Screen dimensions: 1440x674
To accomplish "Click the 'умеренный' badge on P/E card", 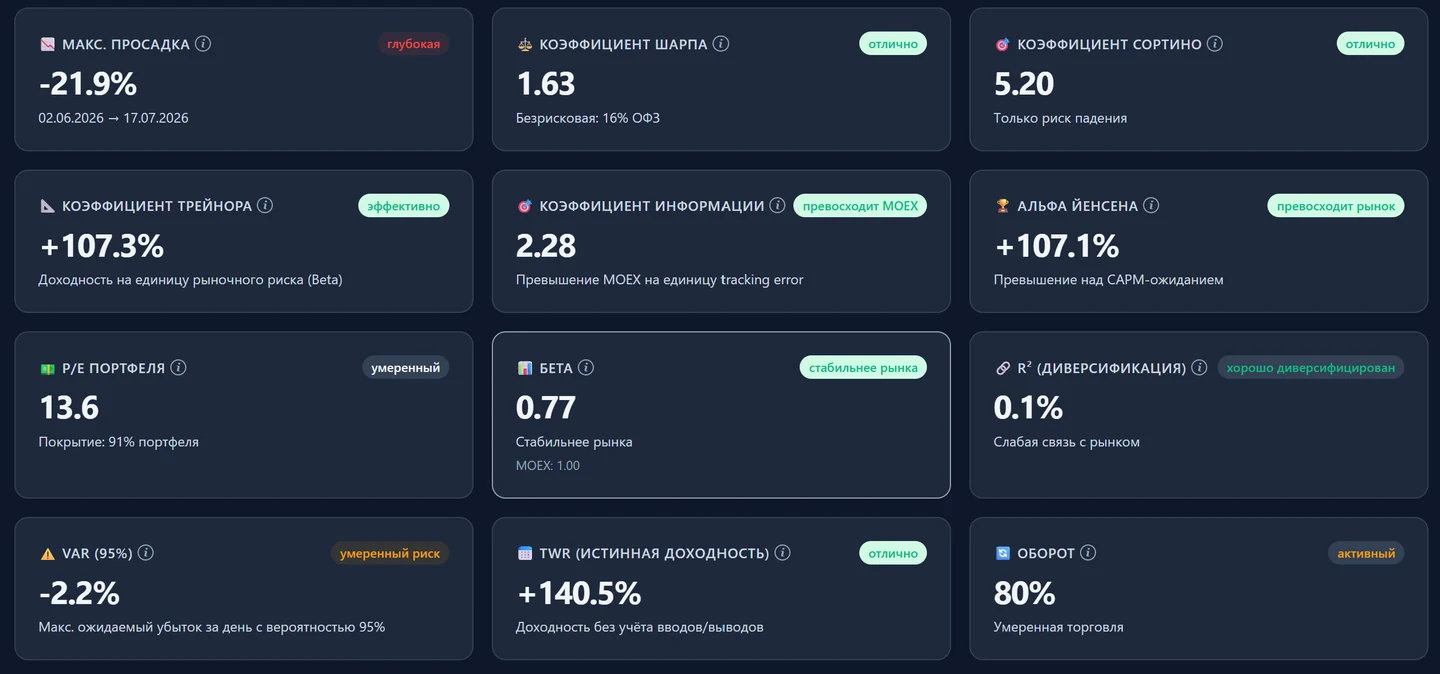I will tap(406, 368).
